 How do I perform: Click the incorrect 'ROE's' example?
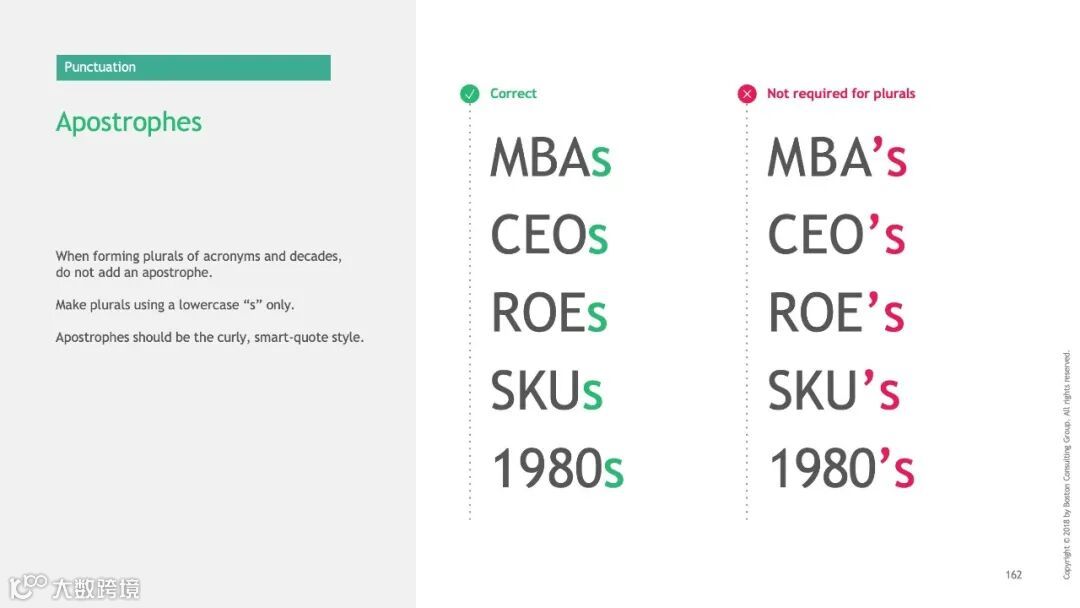[x=836, y=314]
